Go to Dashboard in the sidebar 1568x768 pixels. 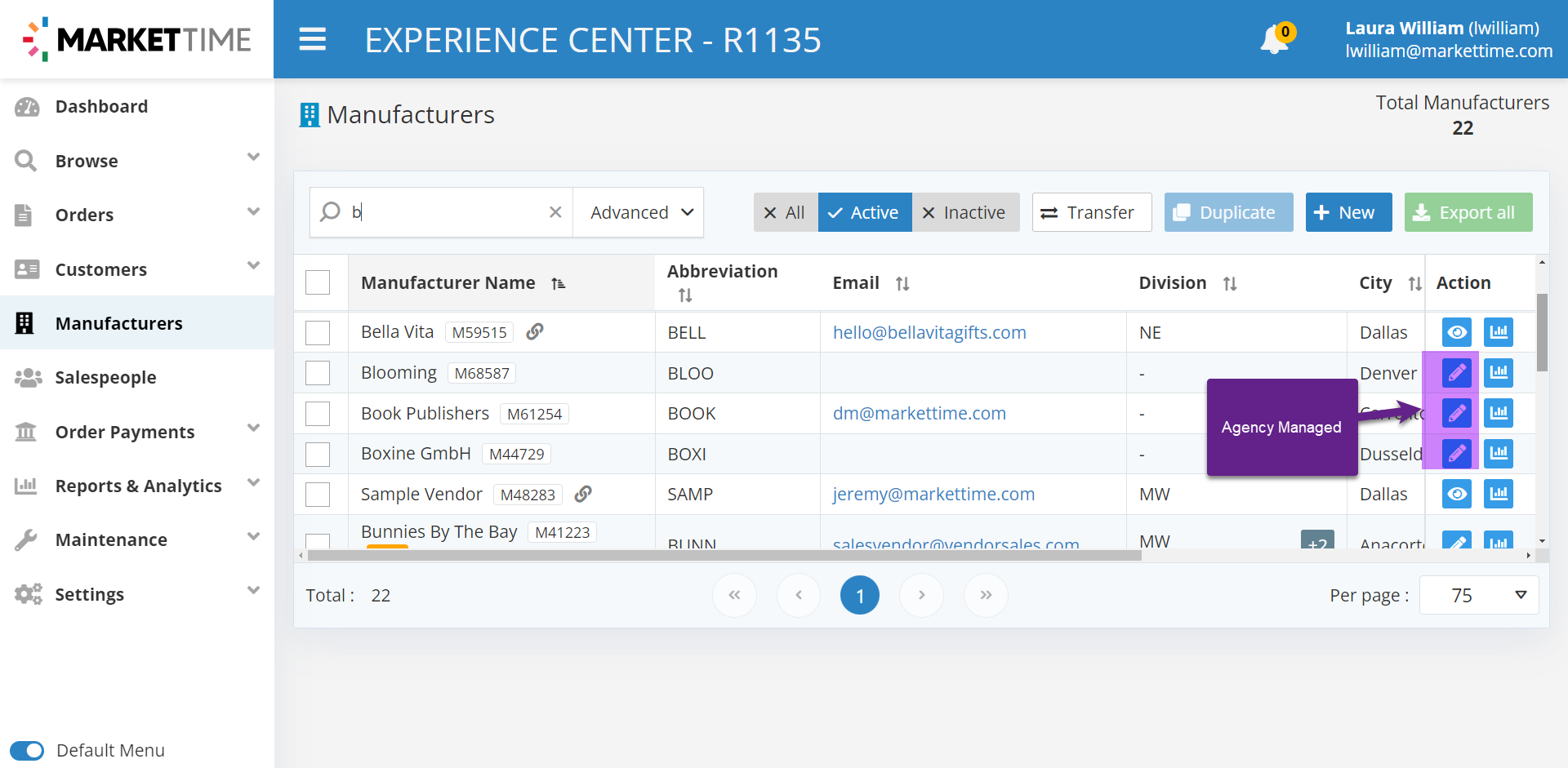tap(101, 106)
